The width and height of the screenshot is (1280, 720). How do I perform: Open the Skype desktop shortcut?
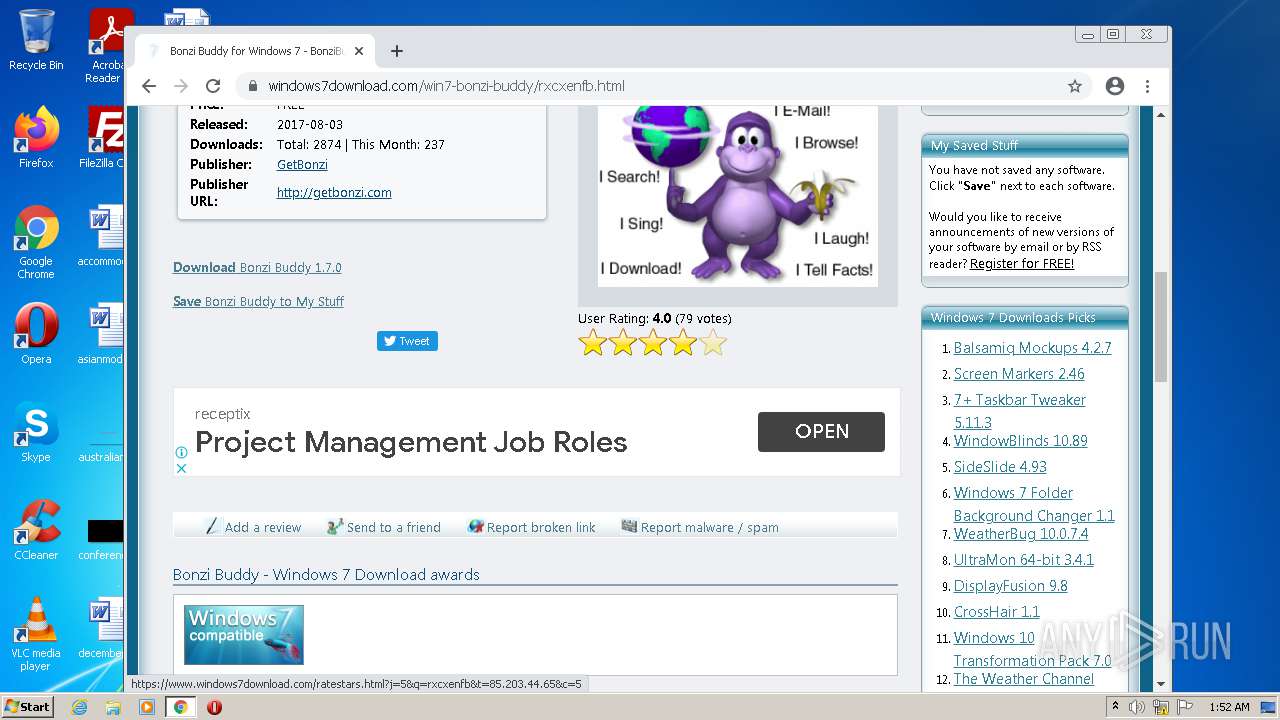point(36,432)
